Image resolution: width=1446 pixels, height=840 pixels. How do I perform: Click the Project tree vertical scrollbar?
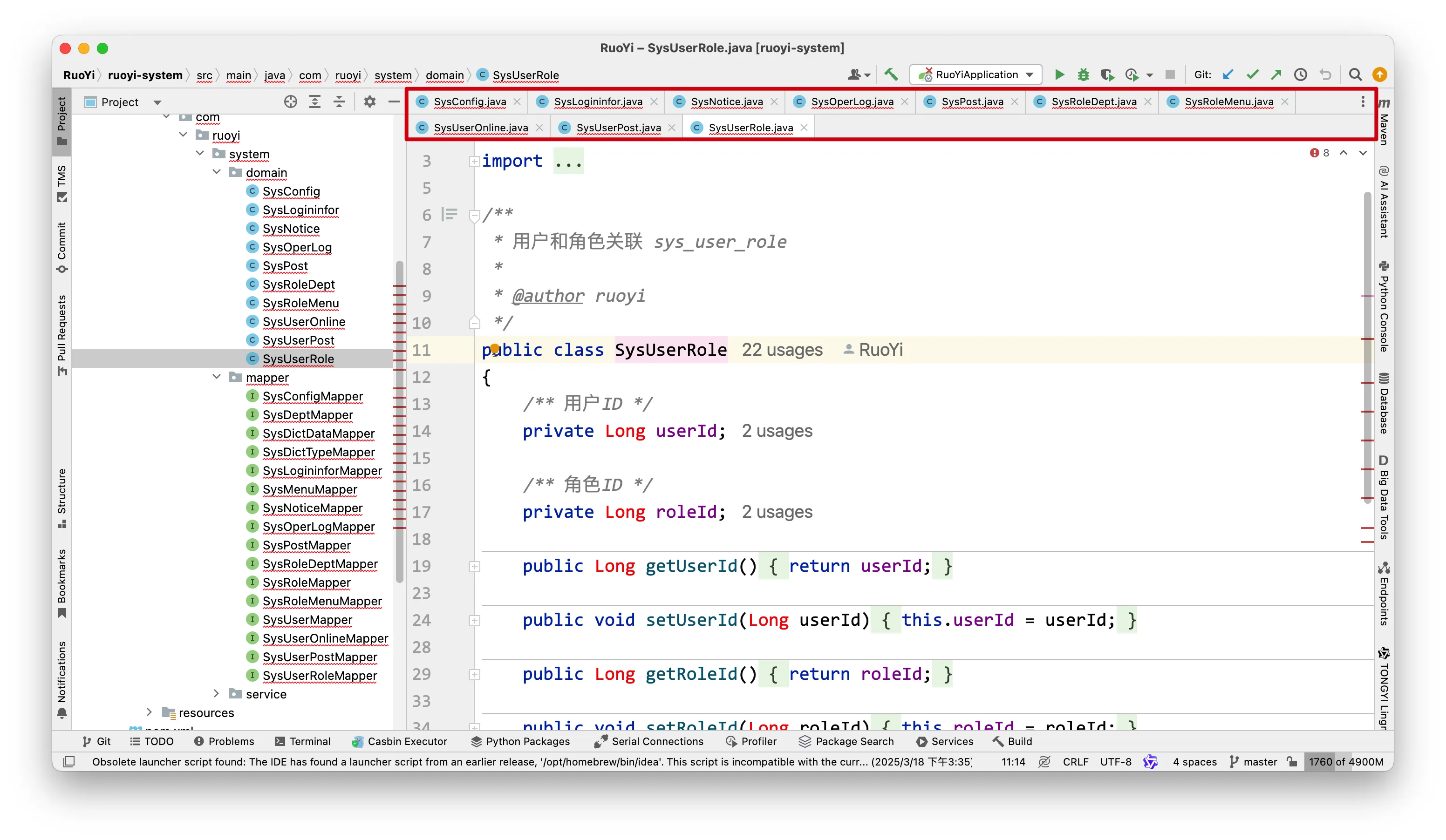399,422
